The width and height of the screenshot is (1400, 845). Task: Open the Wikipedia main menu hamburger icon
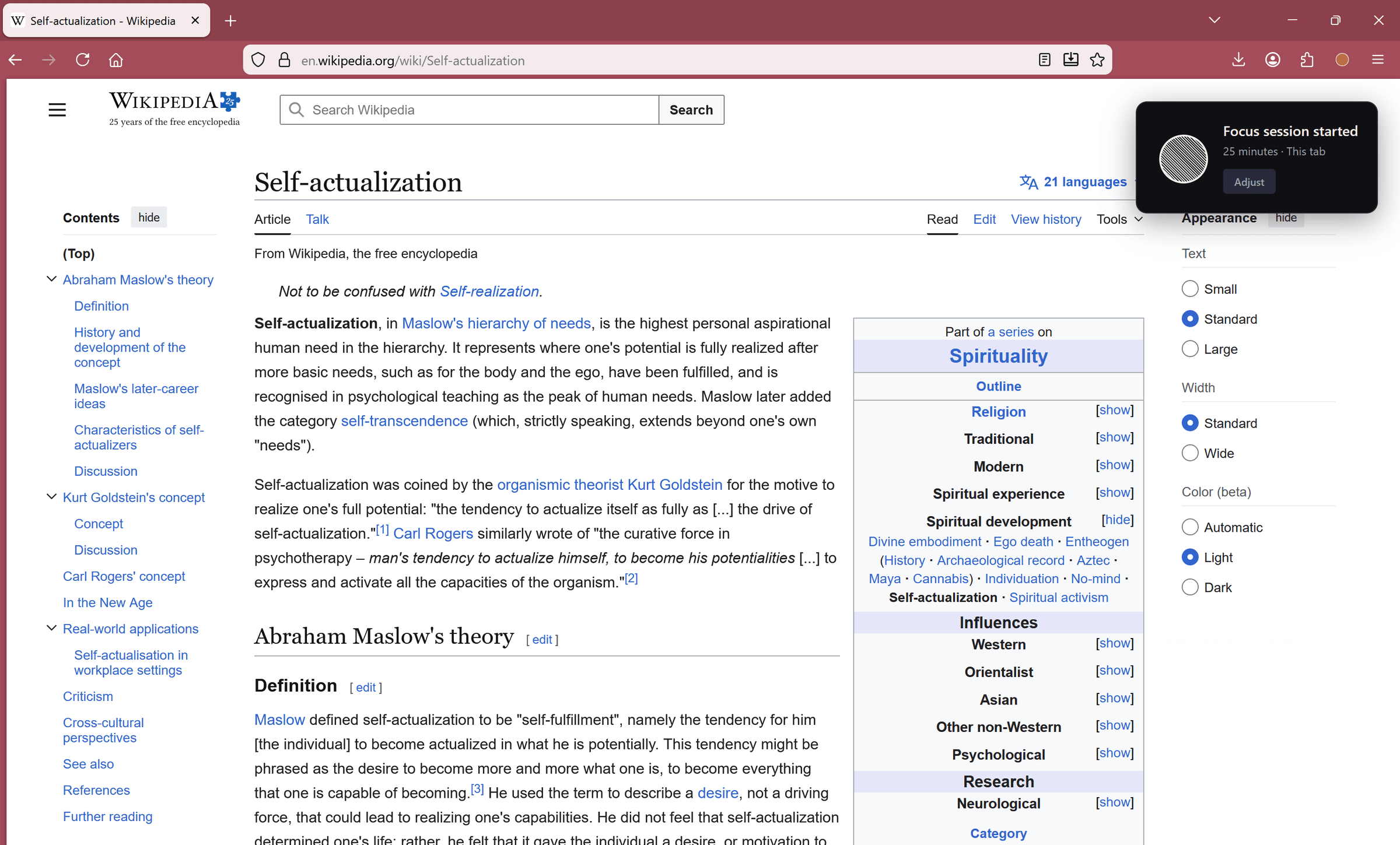pyautogui.click(x=57, y=109)
